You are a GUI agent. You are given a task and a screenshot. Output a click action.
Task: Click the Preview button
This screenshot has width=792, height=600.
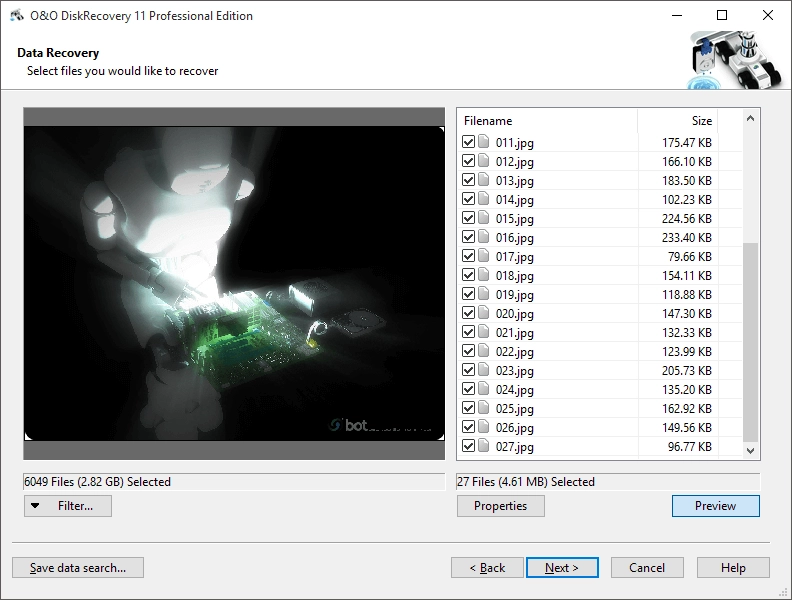tap(715, 506)
